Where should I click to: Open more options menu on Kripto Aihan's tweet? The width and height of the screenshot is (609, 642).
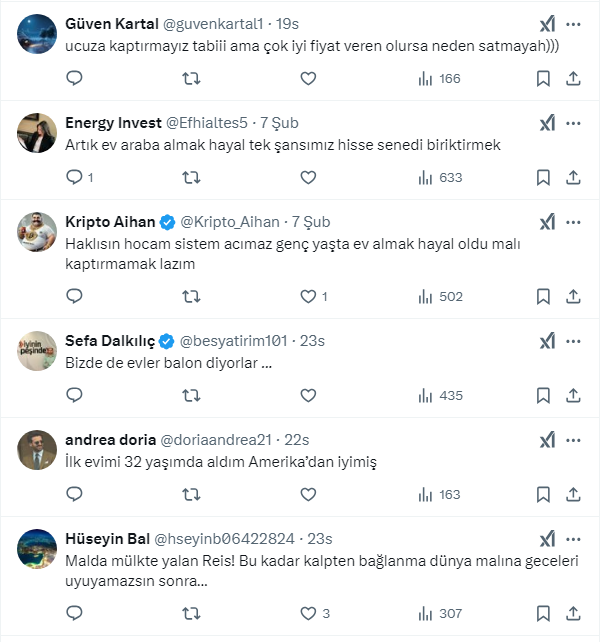tap(573, 222)
